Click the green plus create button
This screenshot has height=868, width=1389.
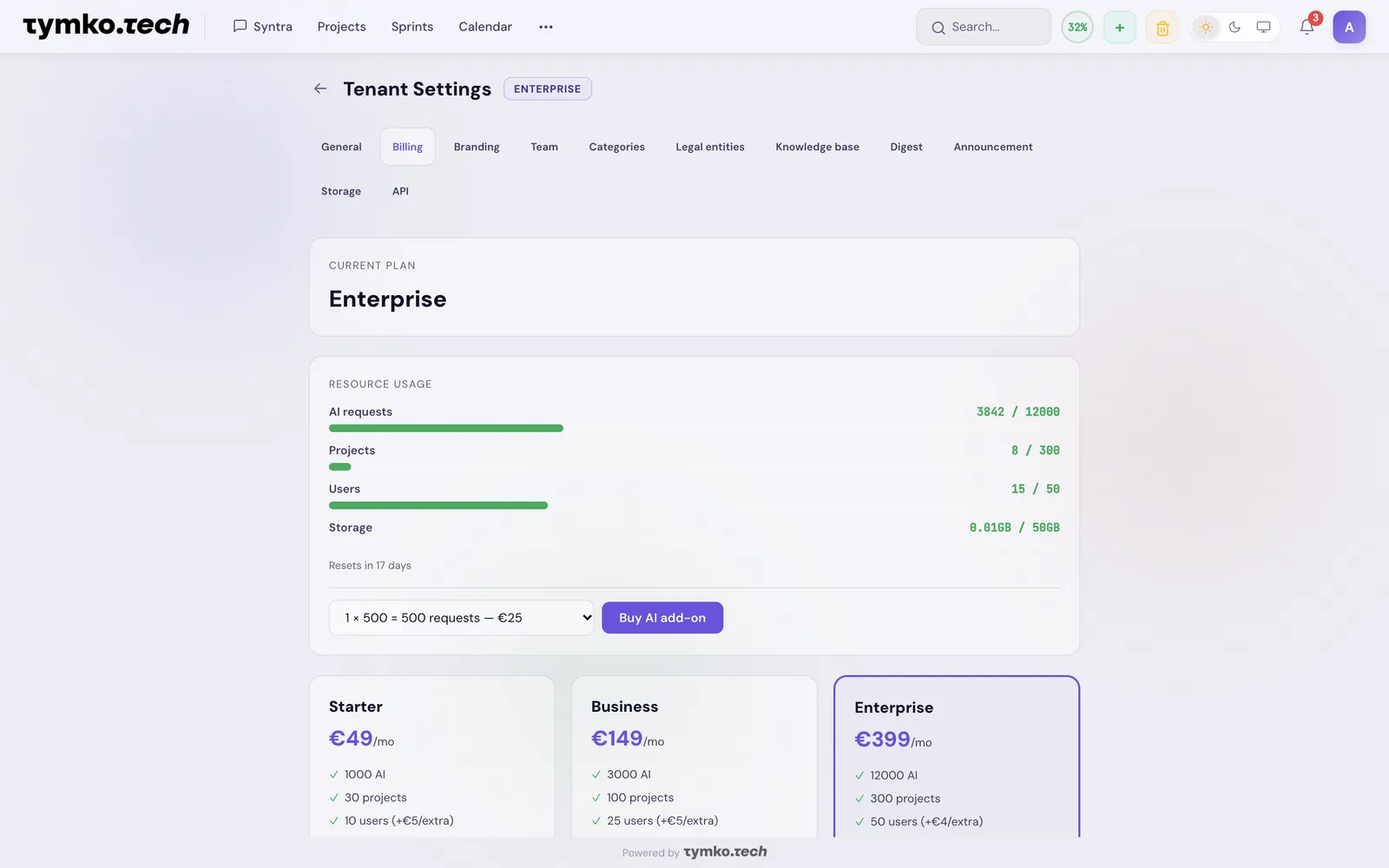coord(1120,27)
